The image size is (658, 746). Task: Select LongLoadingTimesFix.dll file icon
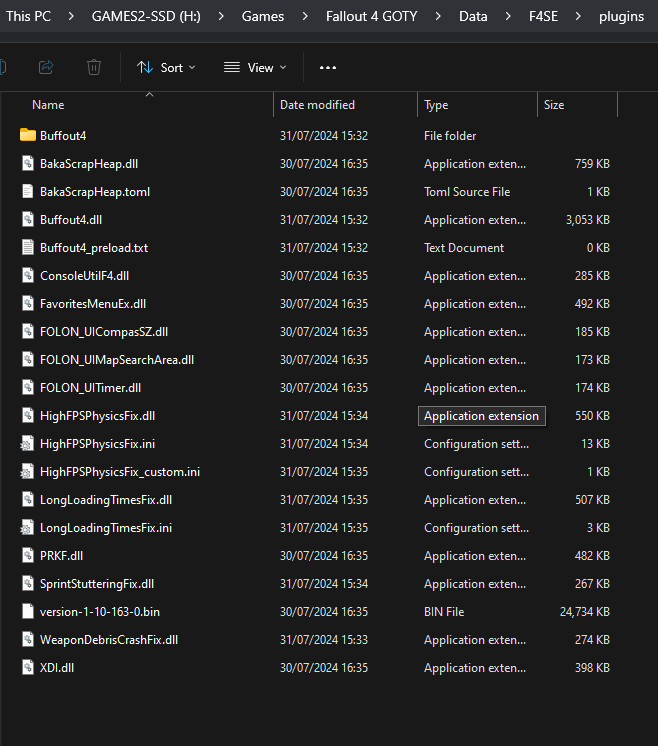(x=28, y=500)
